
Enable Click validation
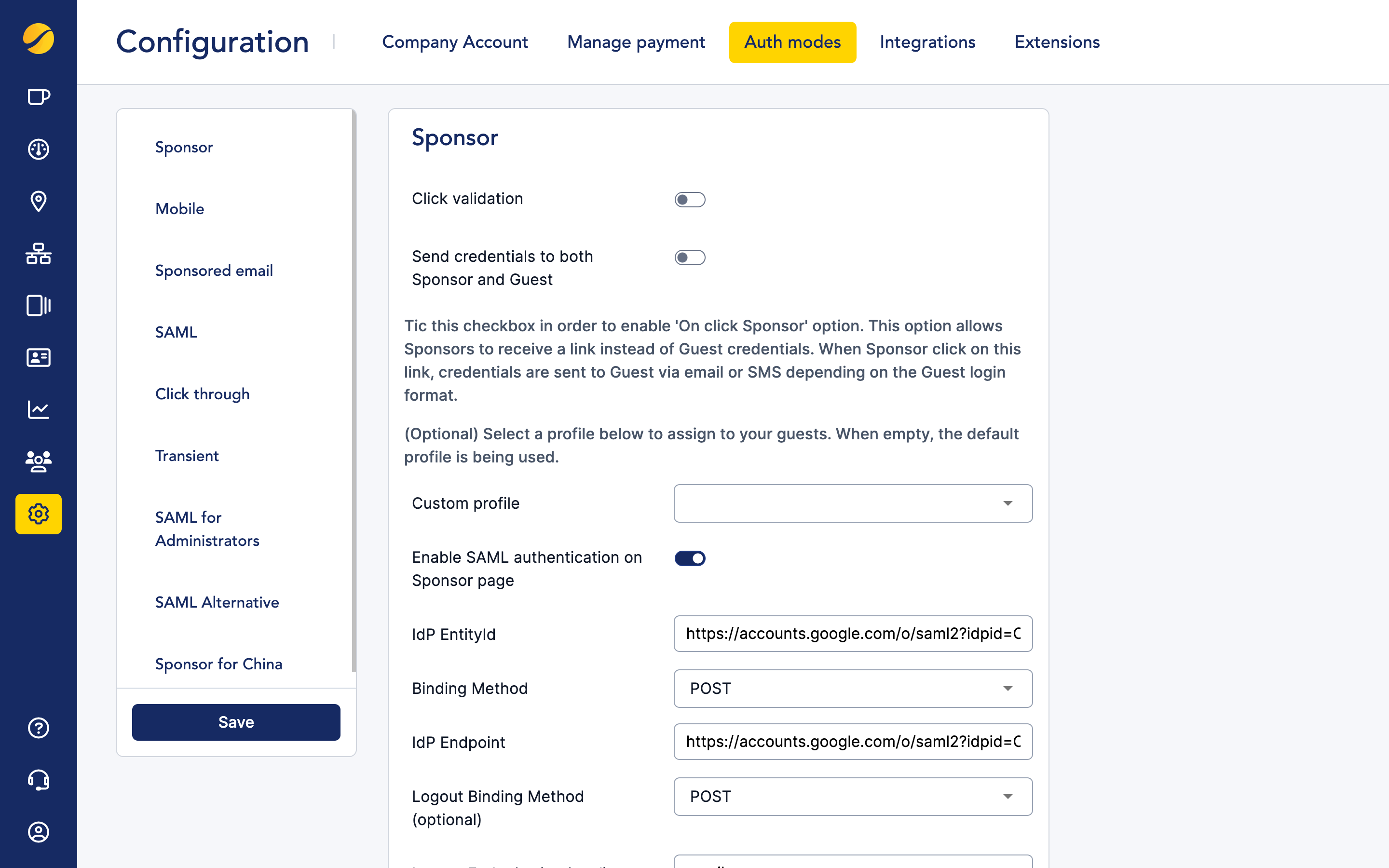point(690,199)
